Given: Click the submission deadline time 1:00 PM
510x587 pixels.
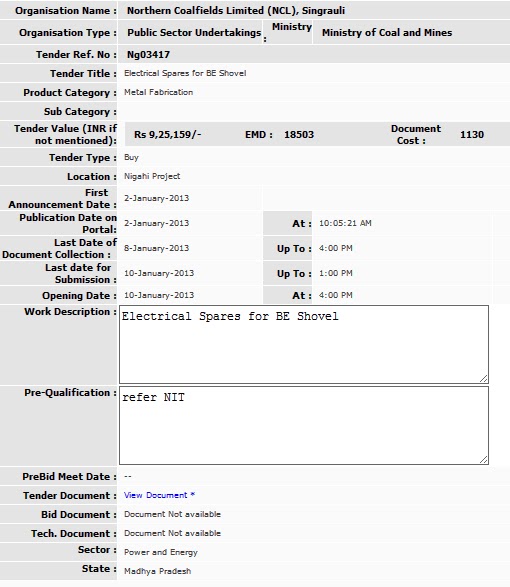Looking at the screenshot, I should [x=336, y=273].
